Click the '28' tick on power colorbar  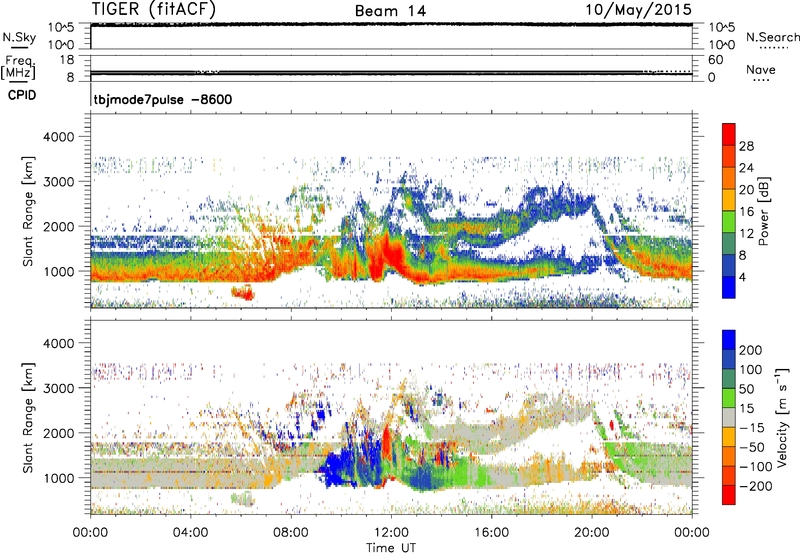coord(746,146)
